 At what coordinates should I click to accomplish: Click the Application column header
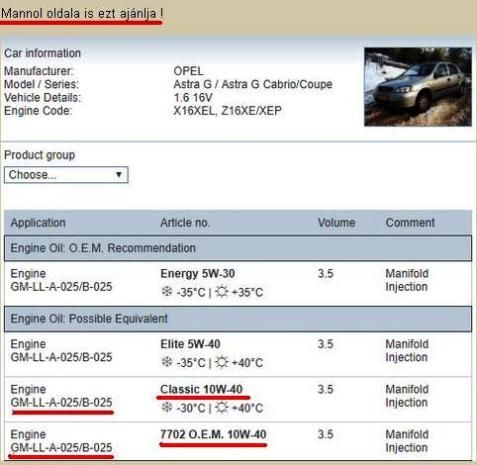[38, 223]
